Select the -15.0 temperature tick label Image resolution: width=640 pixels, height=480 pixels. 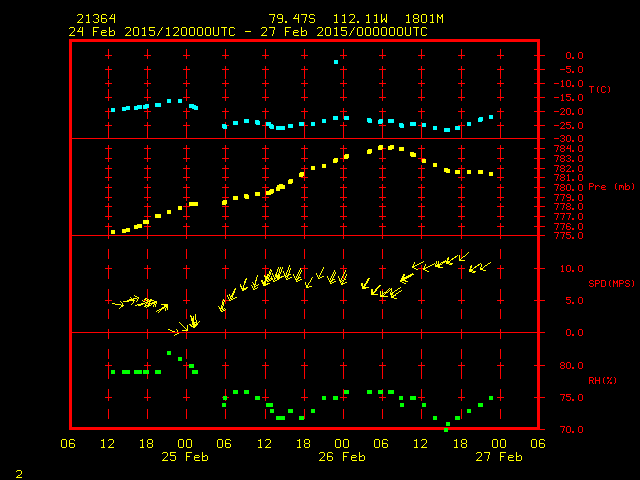point(569,98)
